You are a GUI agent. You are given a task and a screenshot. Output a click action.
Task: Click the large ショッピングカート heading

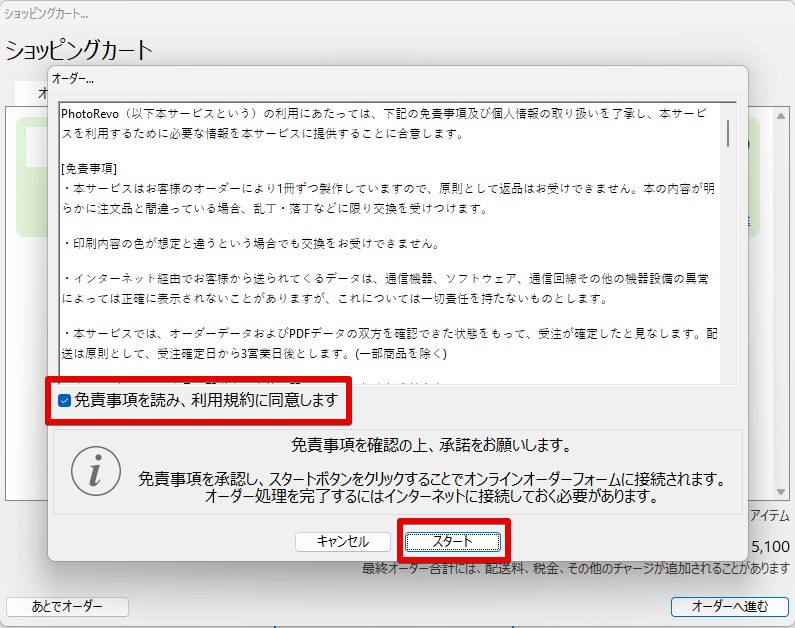(80, 50)
